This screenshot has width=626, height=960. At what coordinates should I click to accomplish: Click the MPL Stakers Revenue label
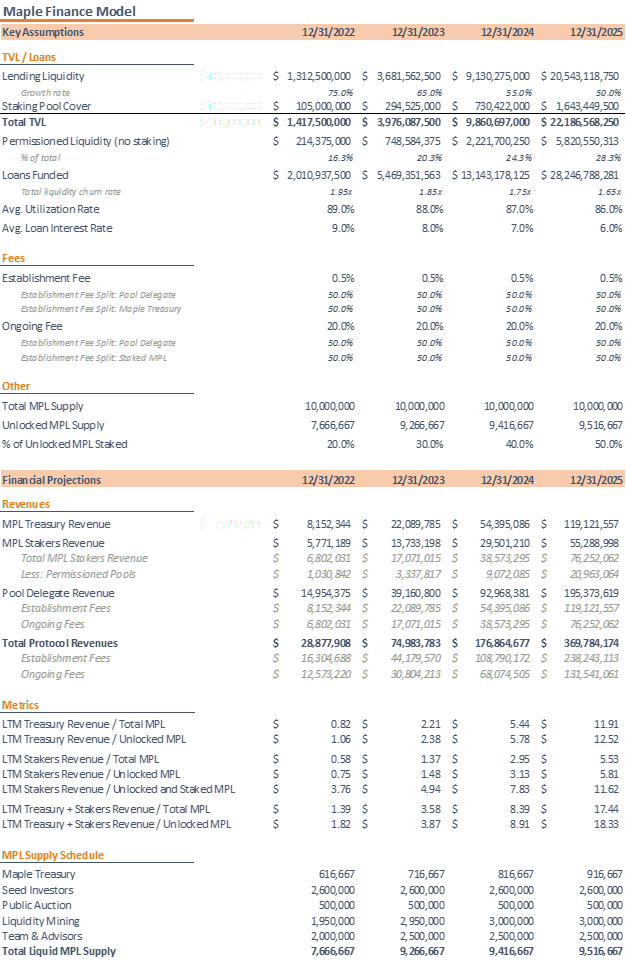[53, 543]
